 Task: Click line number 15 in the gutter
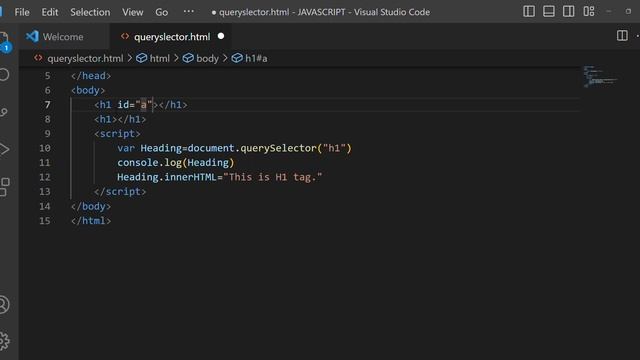tap(45, 221)
